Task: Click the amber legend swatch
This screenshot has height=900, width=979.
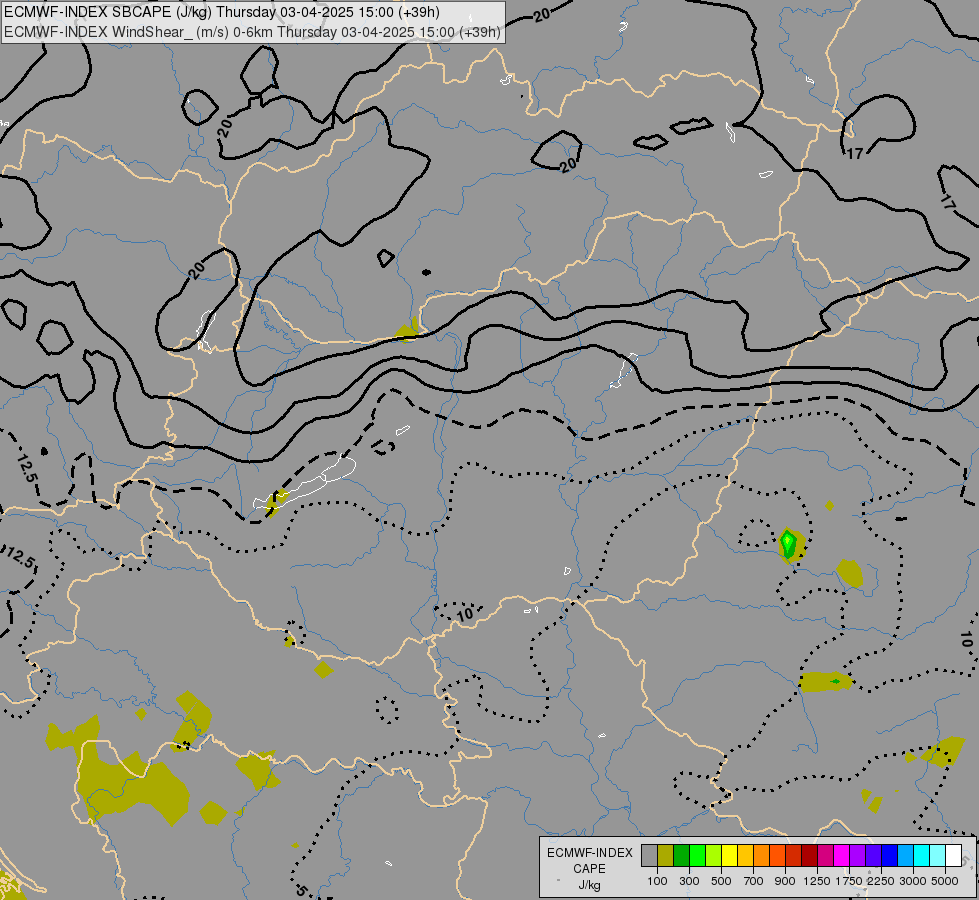Action: click(x=745, y=856)
